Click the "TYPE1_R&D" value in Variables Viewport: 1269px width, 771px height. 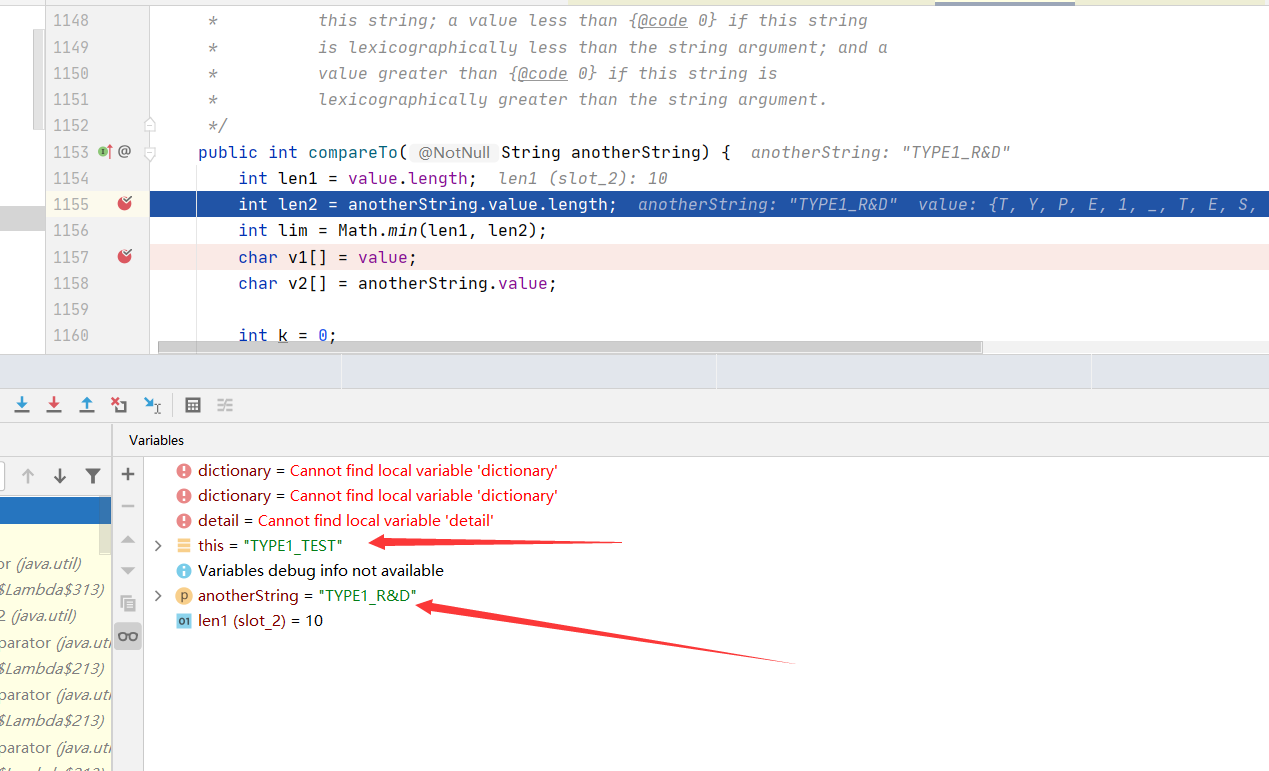[x=367, y=595]
